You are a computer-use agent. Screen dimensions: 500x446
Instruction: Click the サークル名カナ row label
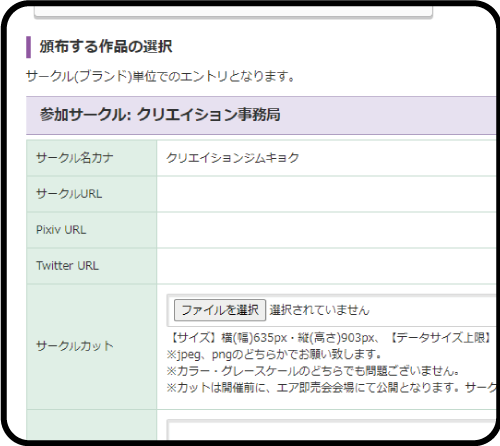(x=75, y=158)
